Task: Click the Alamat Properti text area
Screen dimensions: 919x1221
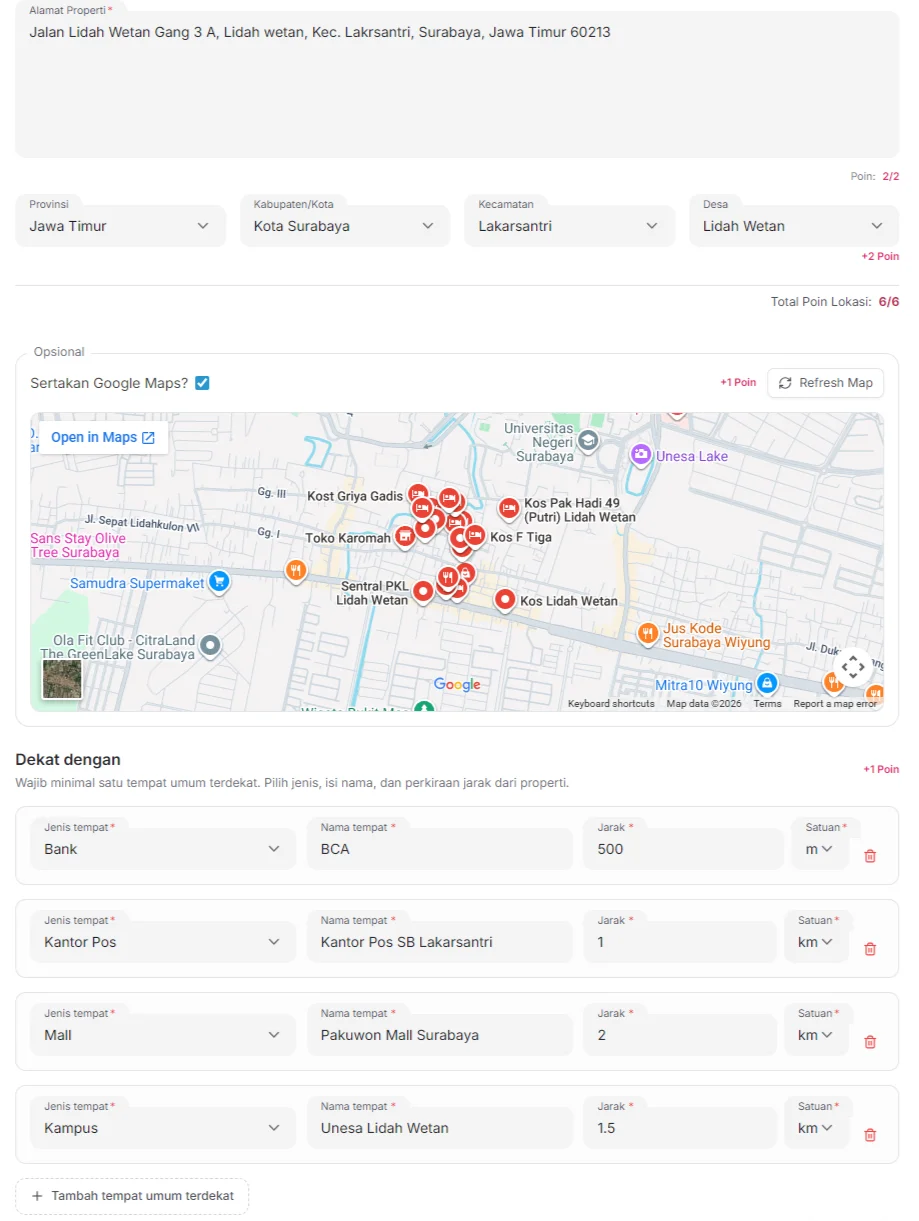Action: [x=456, y=90]
